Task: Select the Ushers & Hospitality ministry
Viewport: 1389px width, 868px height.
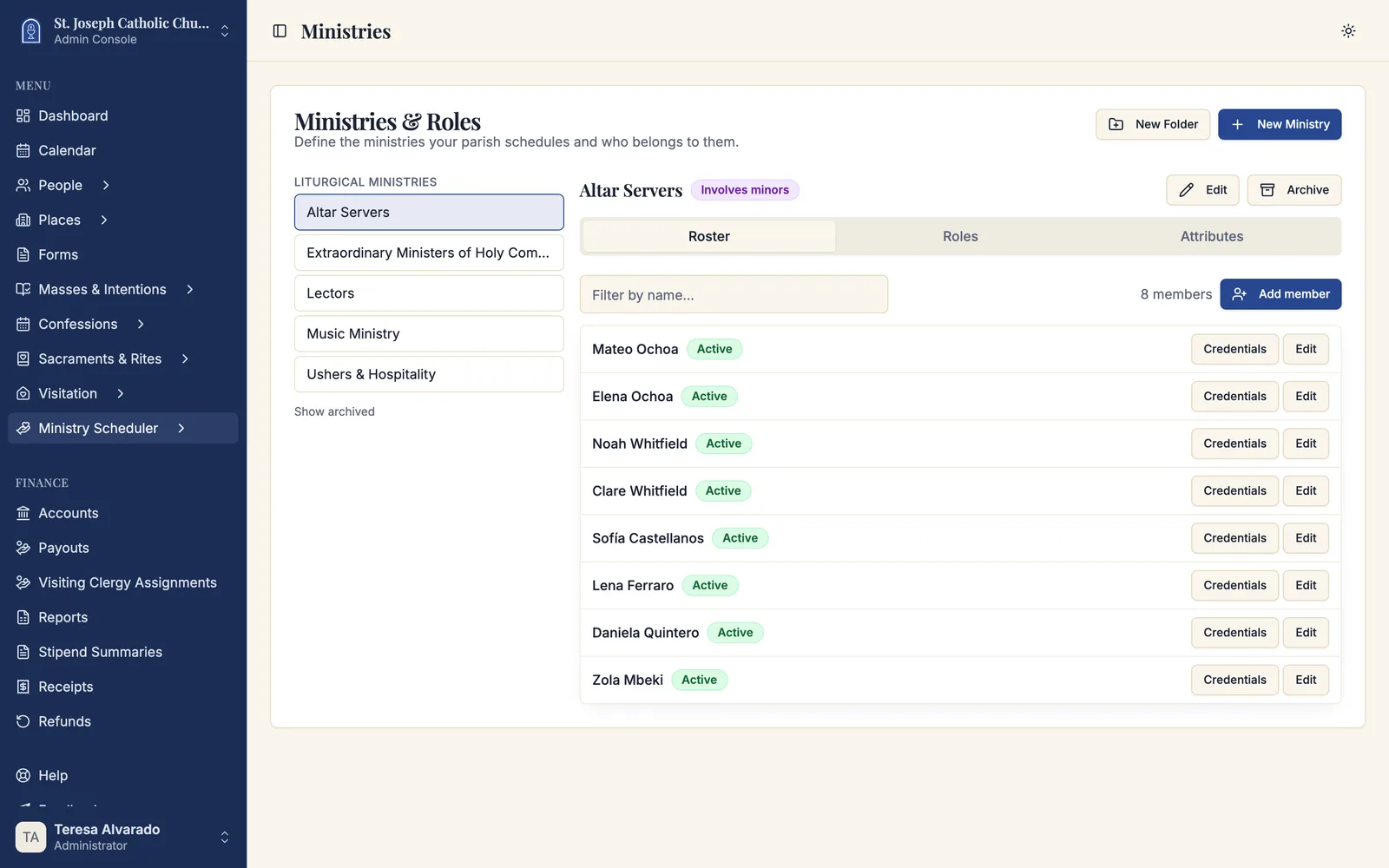Action: 429,375
